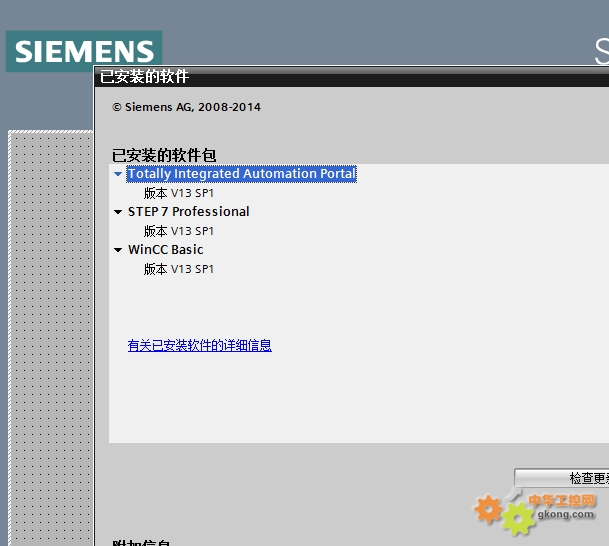Click the Siemens AG, 2008-2014 copyright text
The width and height of the screenshot is (609, 546).
[x=186, y=107]
